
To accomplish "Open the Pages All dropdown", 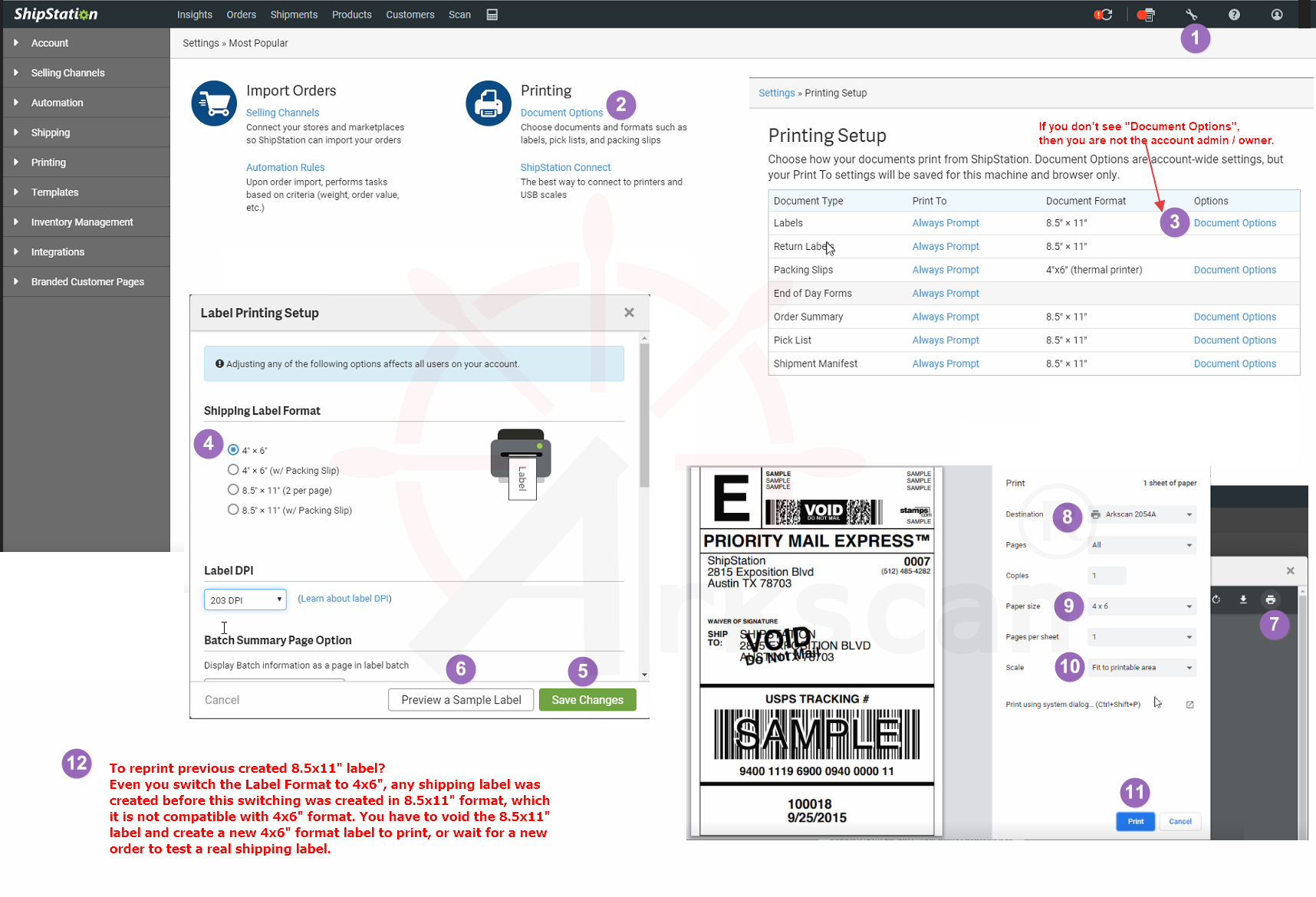I will click(1142, 545).
